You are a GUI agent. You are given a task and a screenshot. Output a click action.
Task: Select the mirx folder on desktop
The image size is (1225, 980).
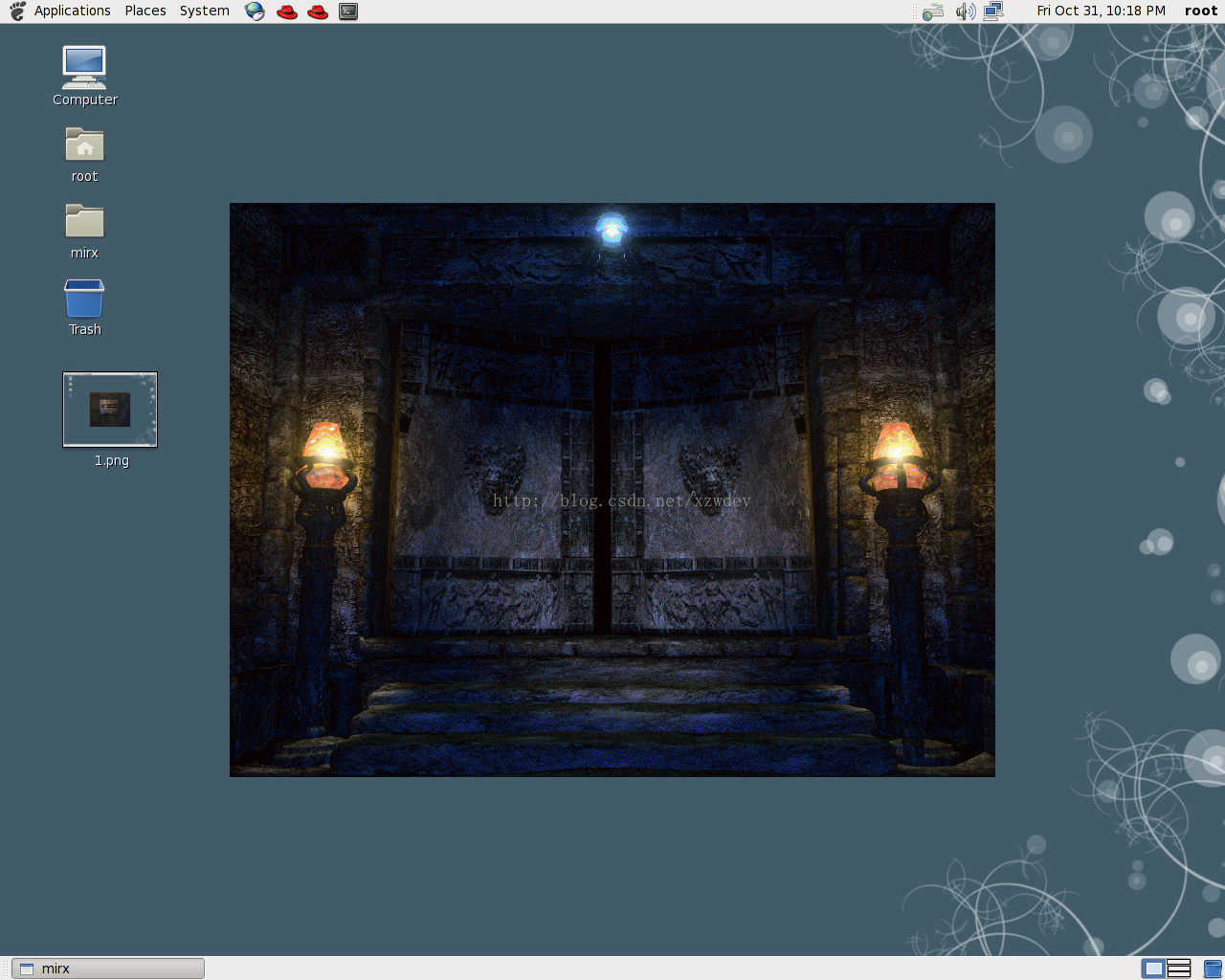click(84, 231)
